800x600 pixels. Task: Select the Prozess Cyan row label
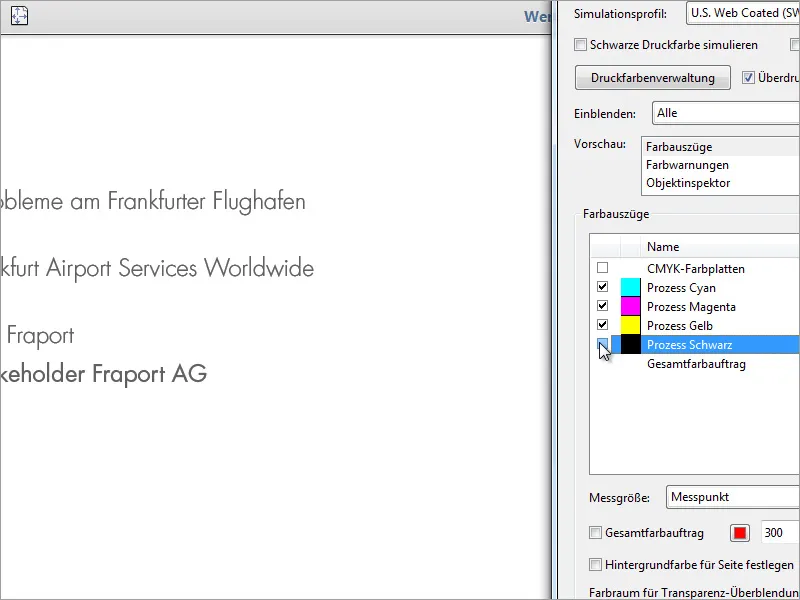click(x=681, y=288)
